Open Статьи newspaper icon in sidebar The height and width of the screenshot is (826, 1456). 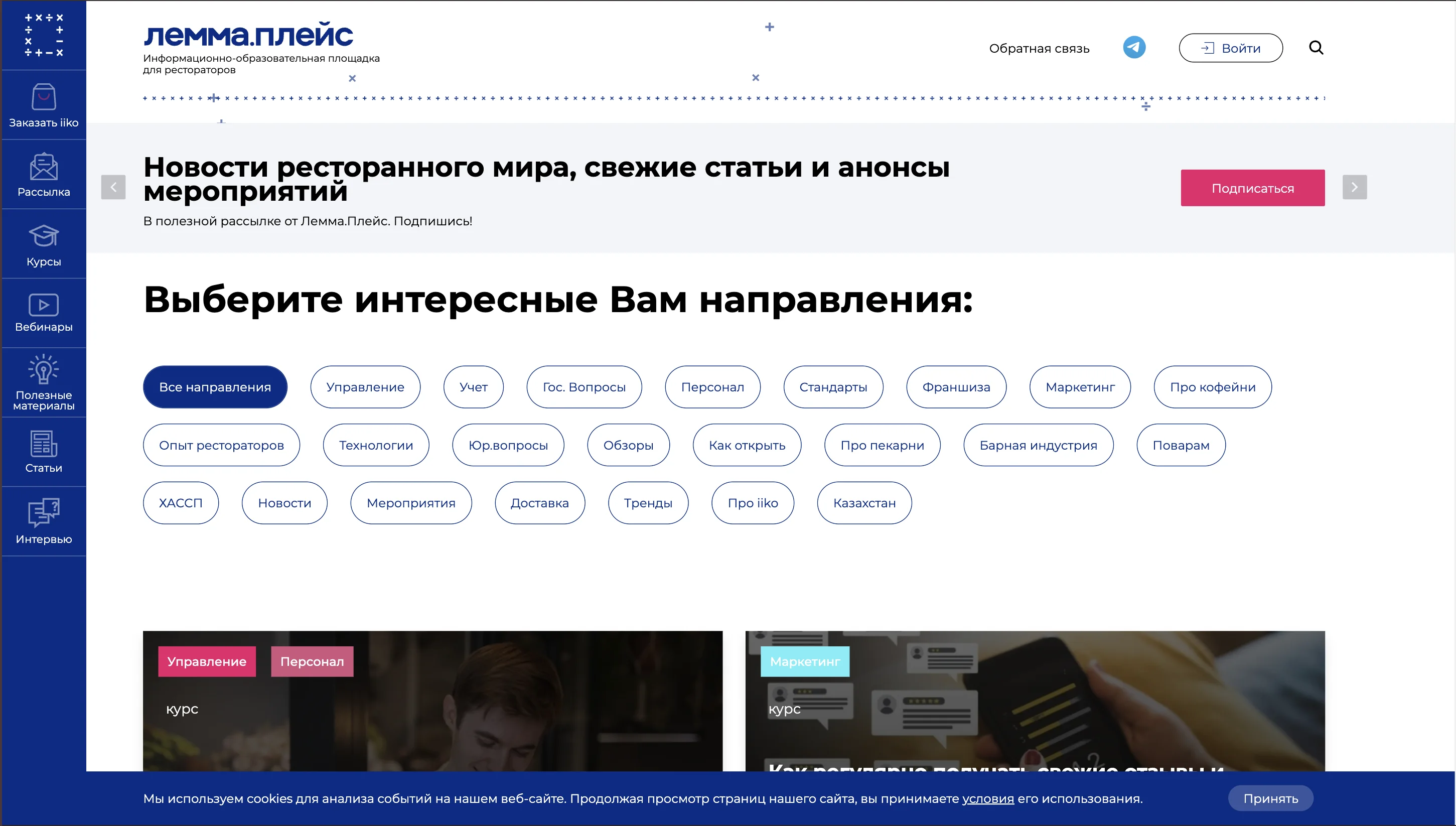click(44, 444)
